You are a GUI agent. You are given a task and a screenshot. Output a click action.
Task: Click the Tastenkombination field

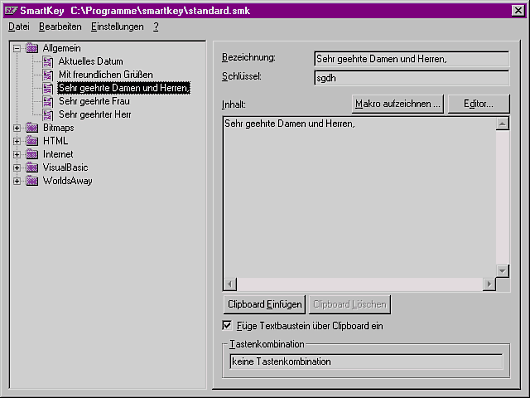366,362
